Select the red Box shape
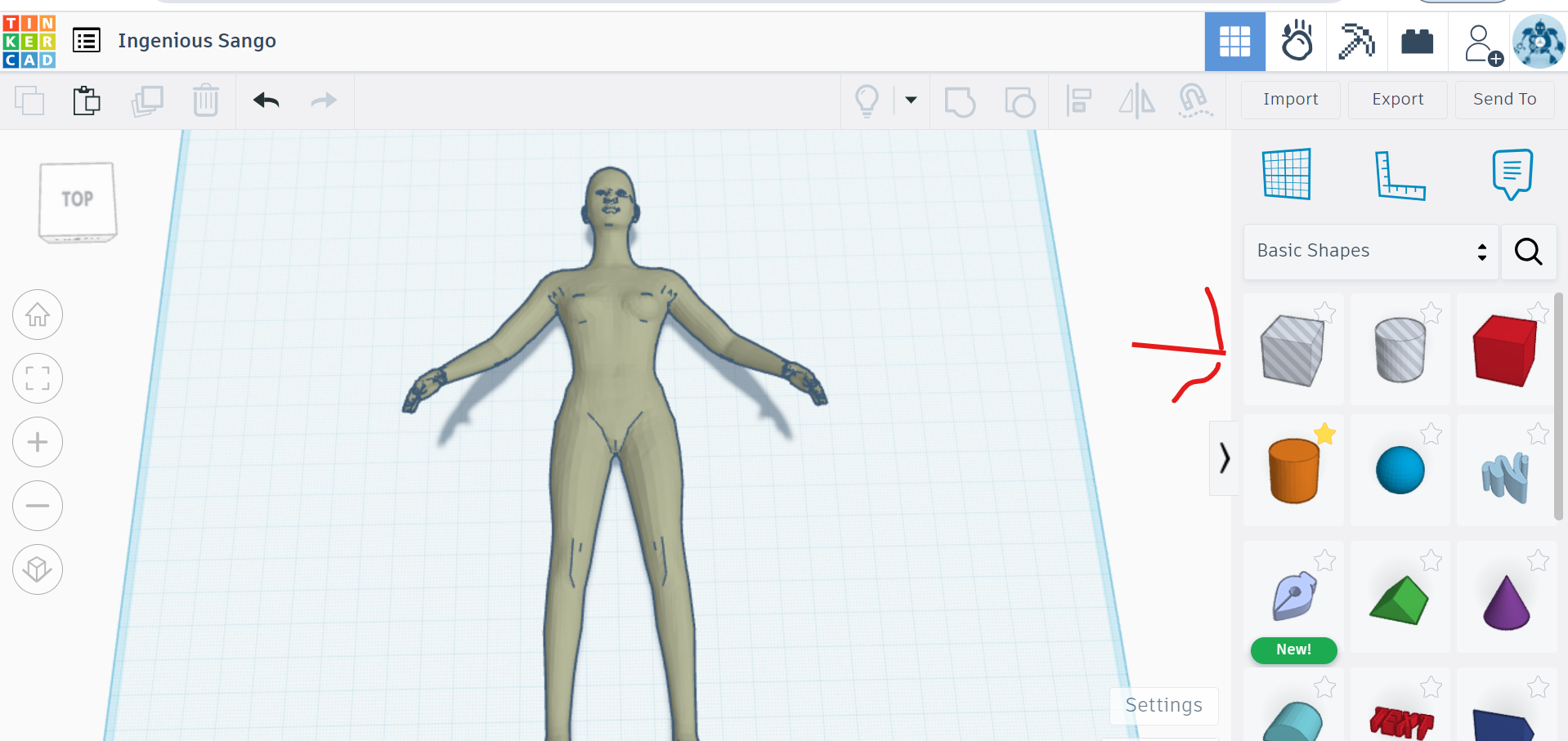1568x741 pixels. pos(1505,350)
